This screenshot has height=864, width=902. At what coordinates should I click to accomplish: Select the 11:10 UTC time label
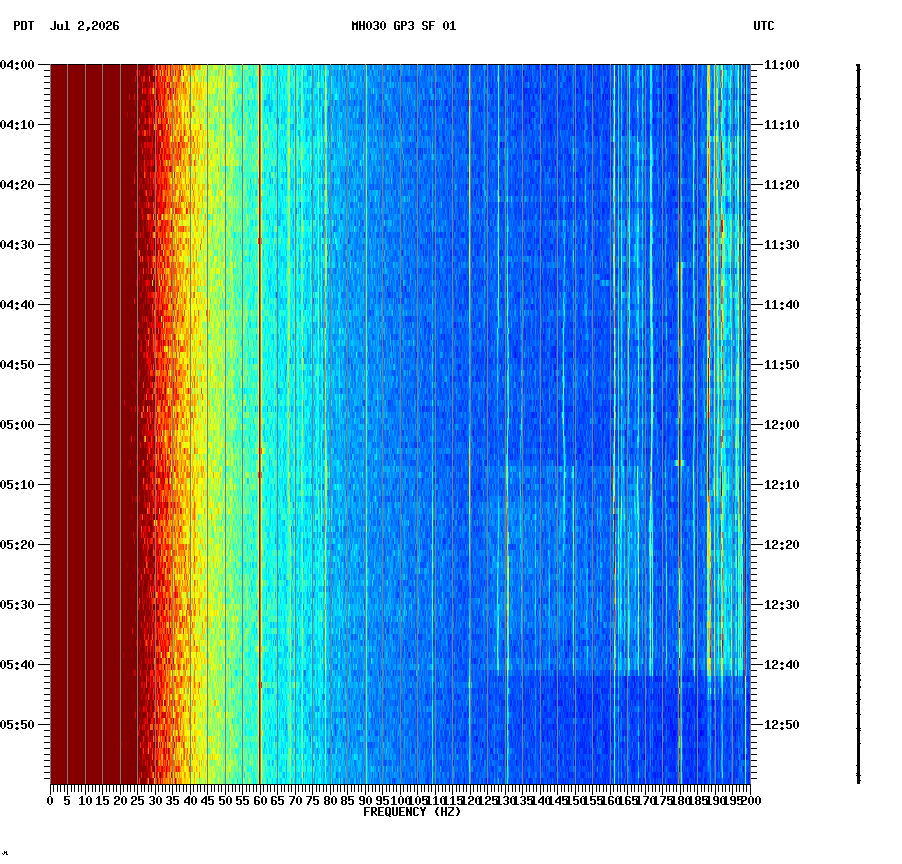pyautogui.click(x=782, y=125)
